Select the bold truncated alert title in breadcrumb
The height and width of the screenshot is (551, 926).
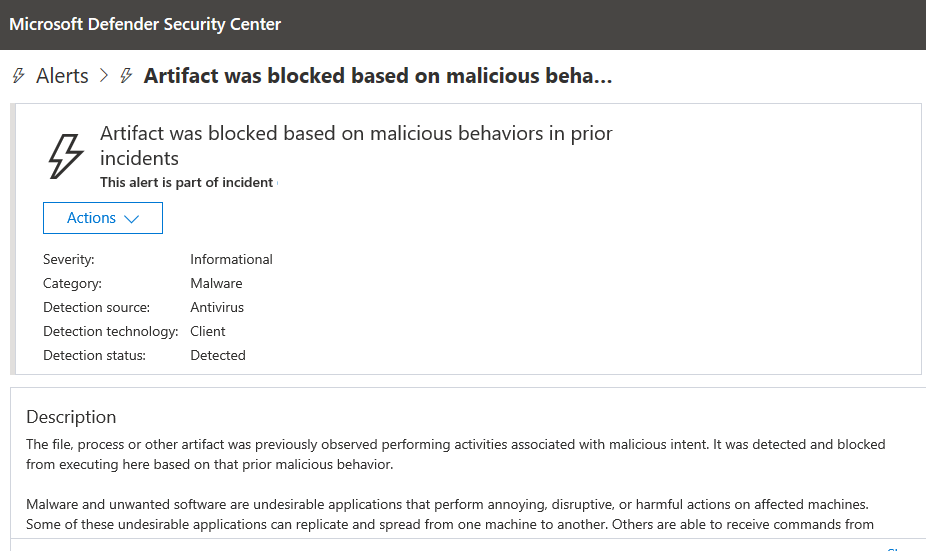pyautogui.click(x=377, y=76)
